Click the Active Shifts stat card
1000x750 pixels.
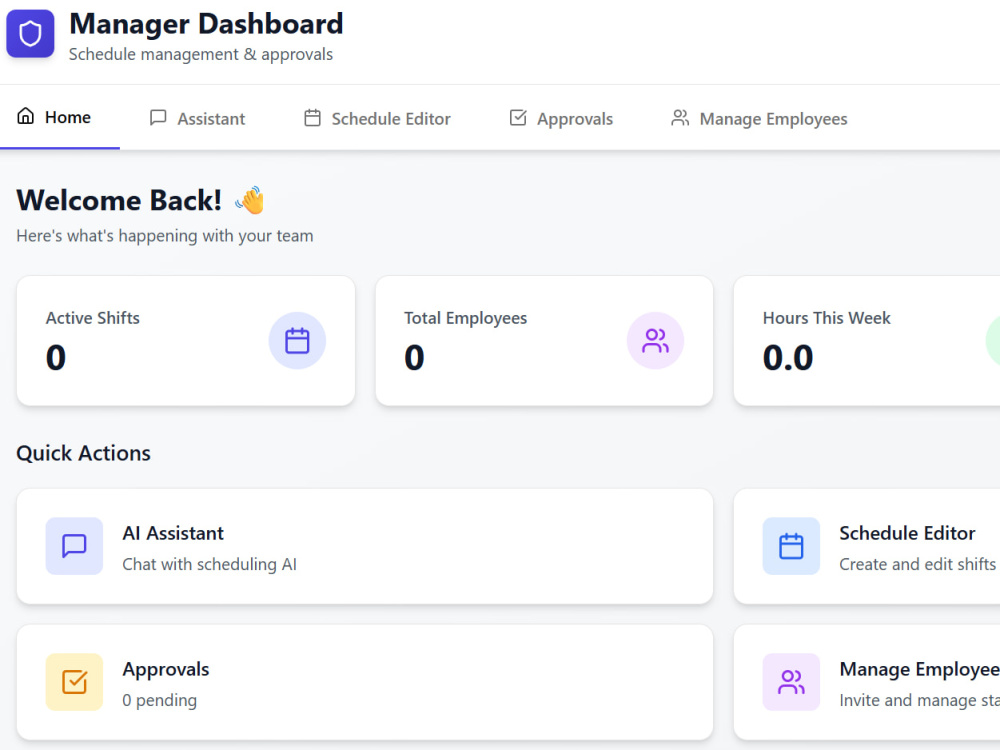click(x=186, y=341)
